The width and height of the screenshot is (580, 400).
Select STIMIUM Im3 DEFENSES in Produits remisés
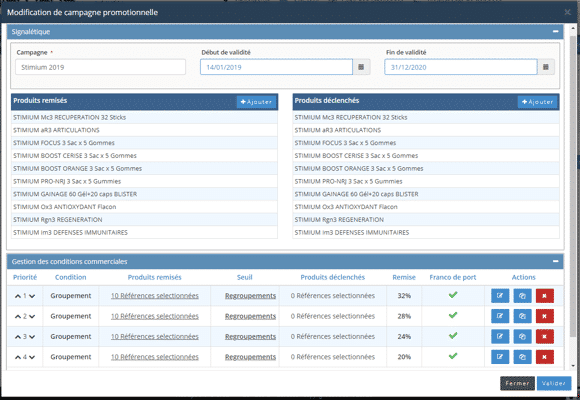click(x=144, y=232)
